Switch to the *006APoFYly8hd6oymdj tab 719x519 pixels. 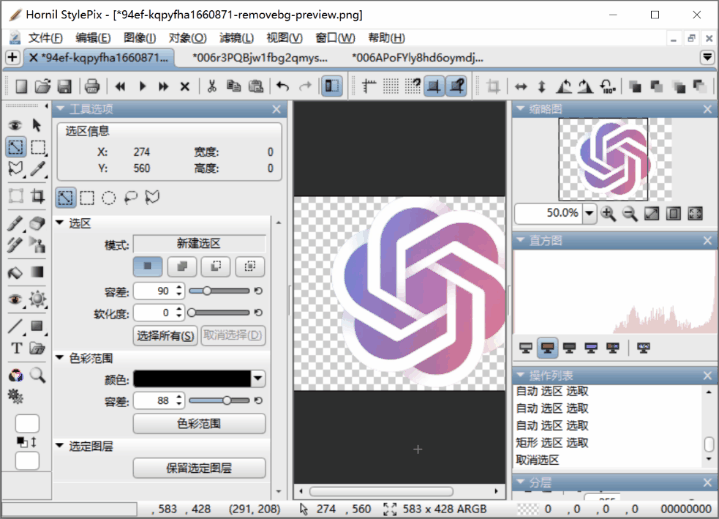point(417,58)
